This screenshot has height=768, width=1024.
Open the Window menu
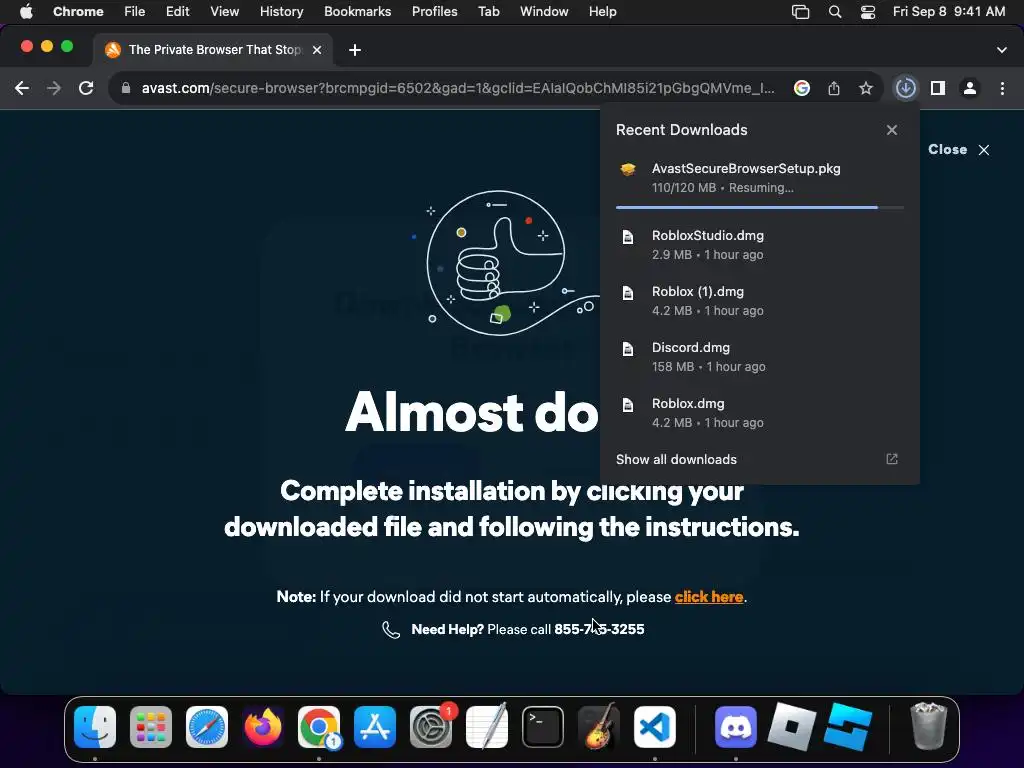544,12
